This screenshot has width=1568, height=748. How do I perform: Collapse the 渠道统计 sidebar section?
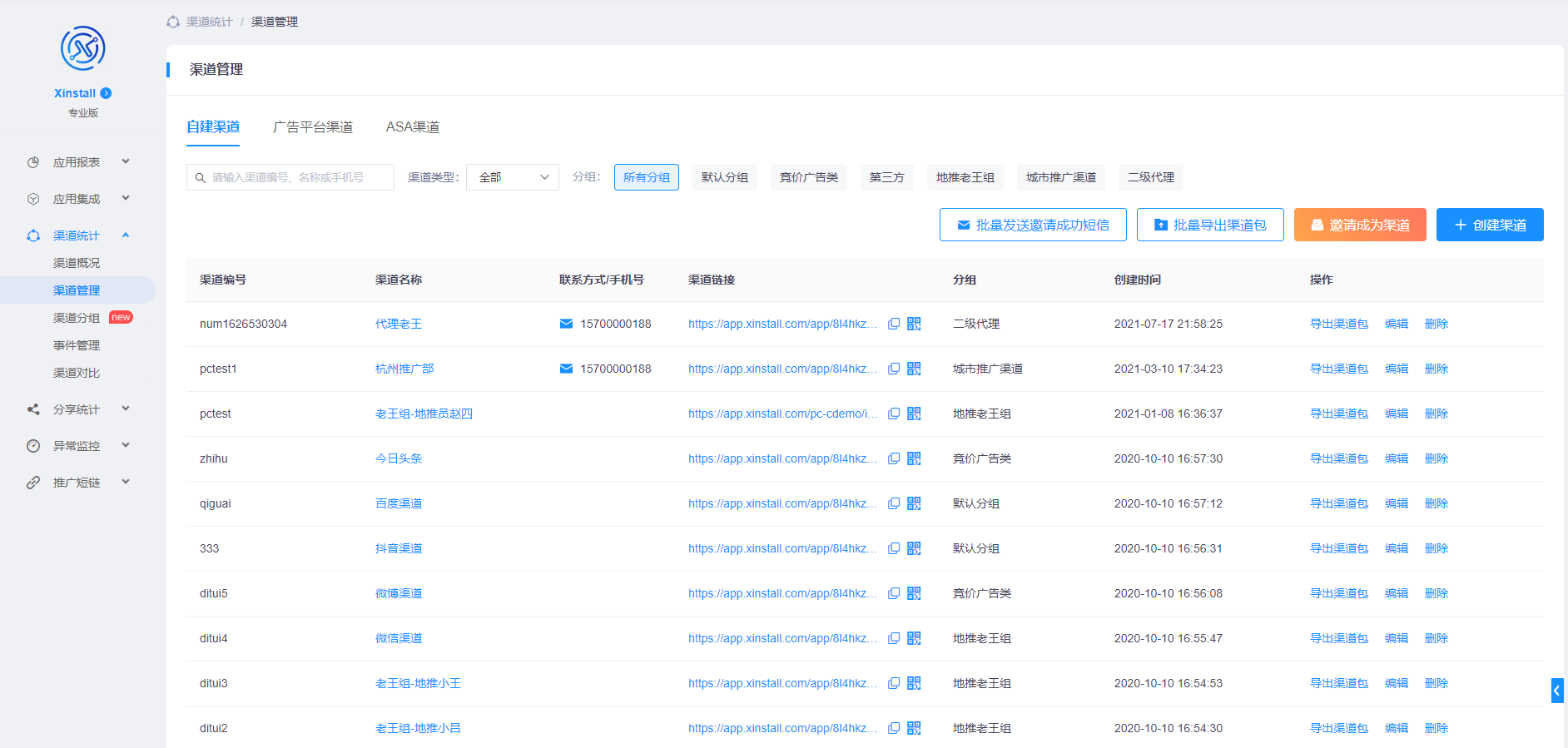click(77, 235)
